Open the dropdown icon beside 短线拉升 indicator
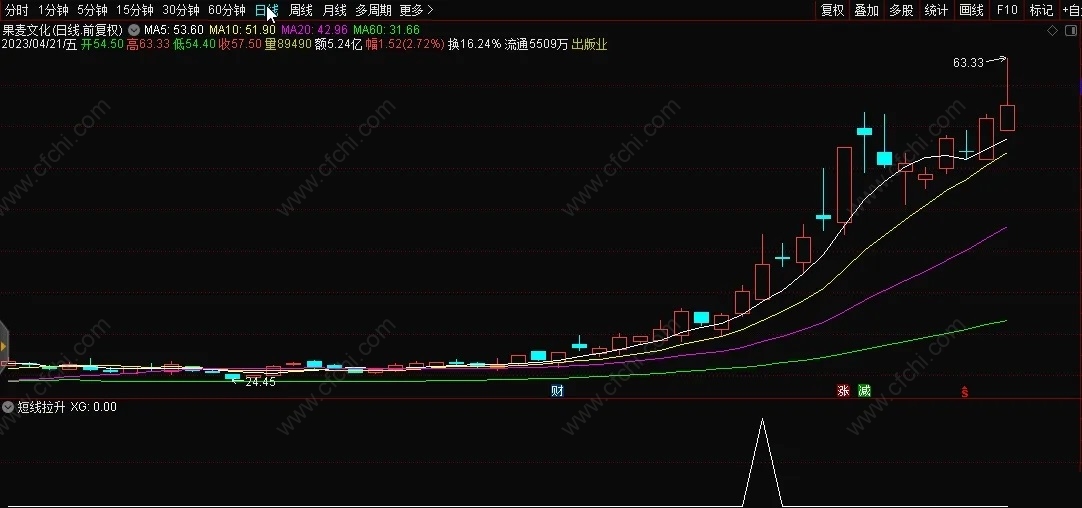 point(8,407)
